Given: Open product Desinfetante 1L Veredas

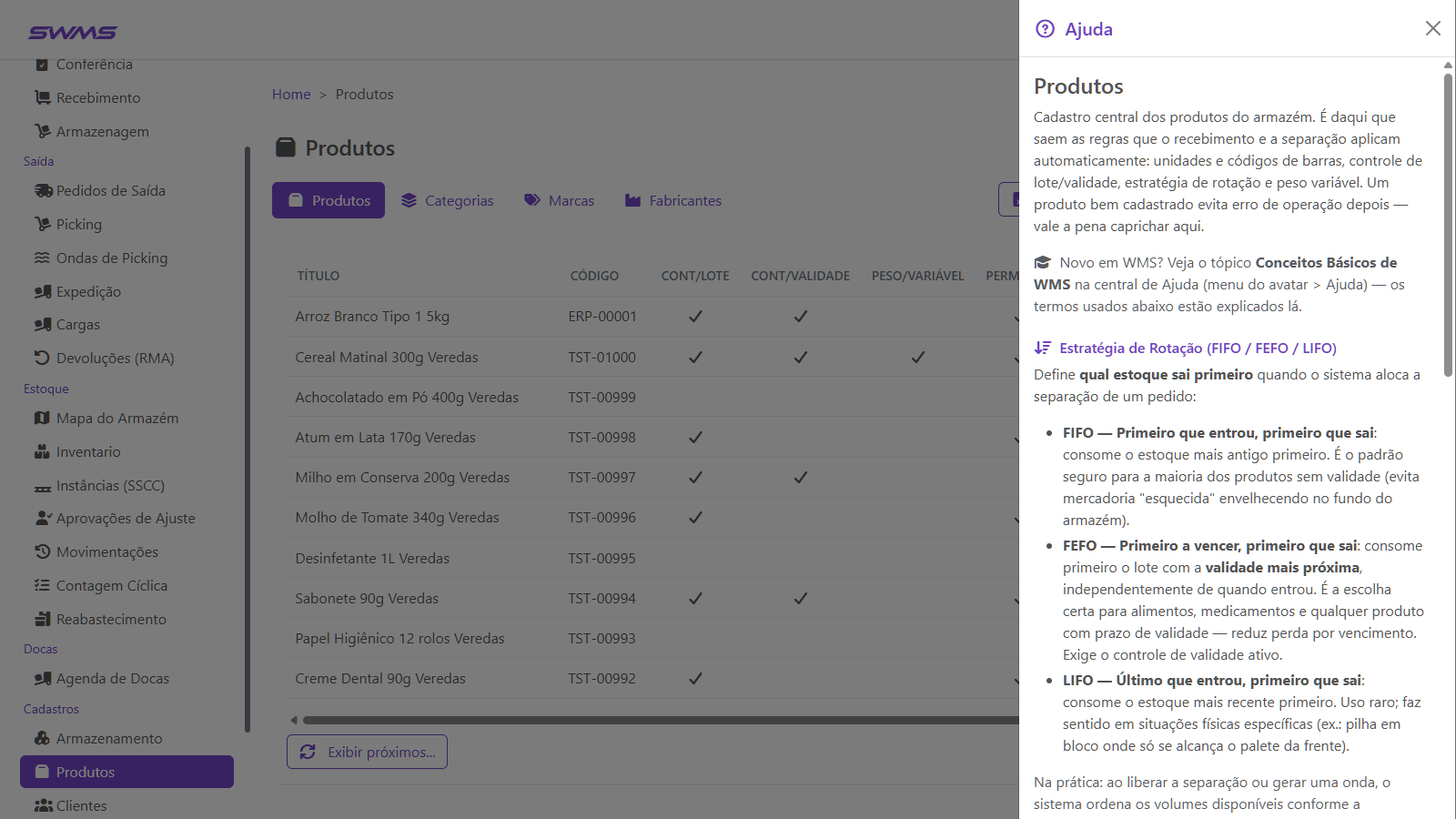Looking at the screenshot, I should pos(372,558).
